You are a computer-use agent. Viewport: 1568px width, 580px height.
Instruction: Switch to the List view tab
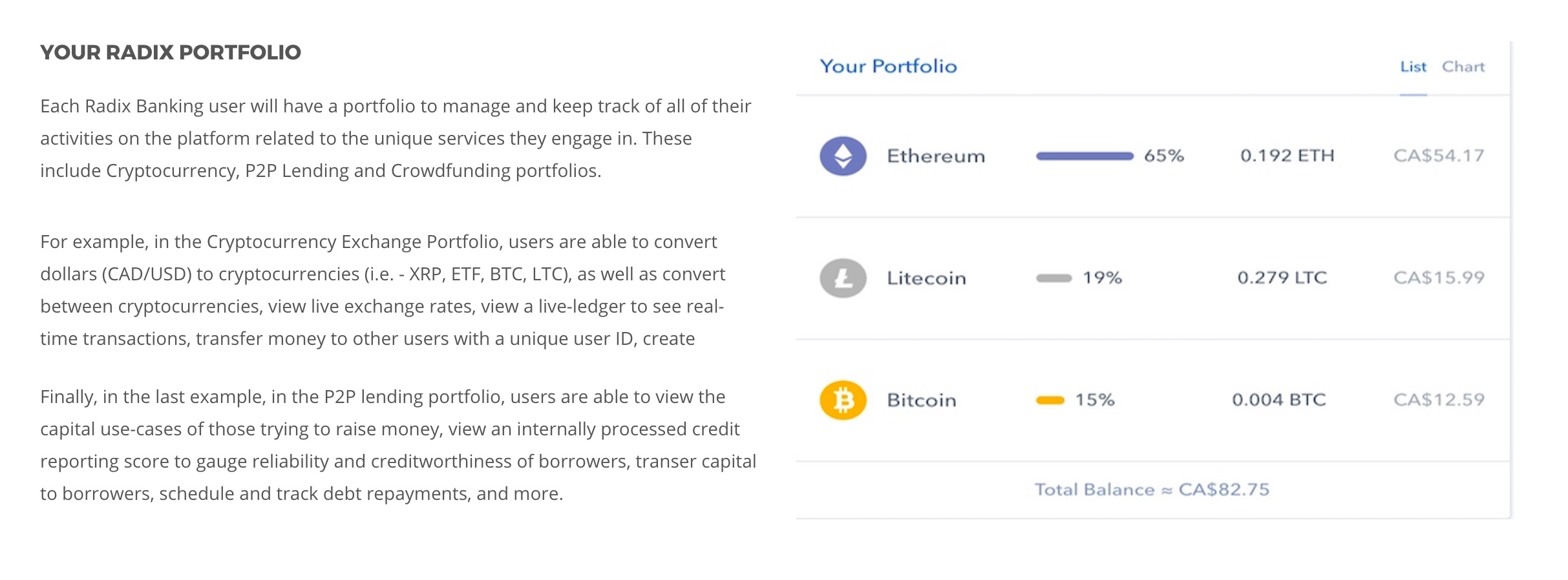1413,67
